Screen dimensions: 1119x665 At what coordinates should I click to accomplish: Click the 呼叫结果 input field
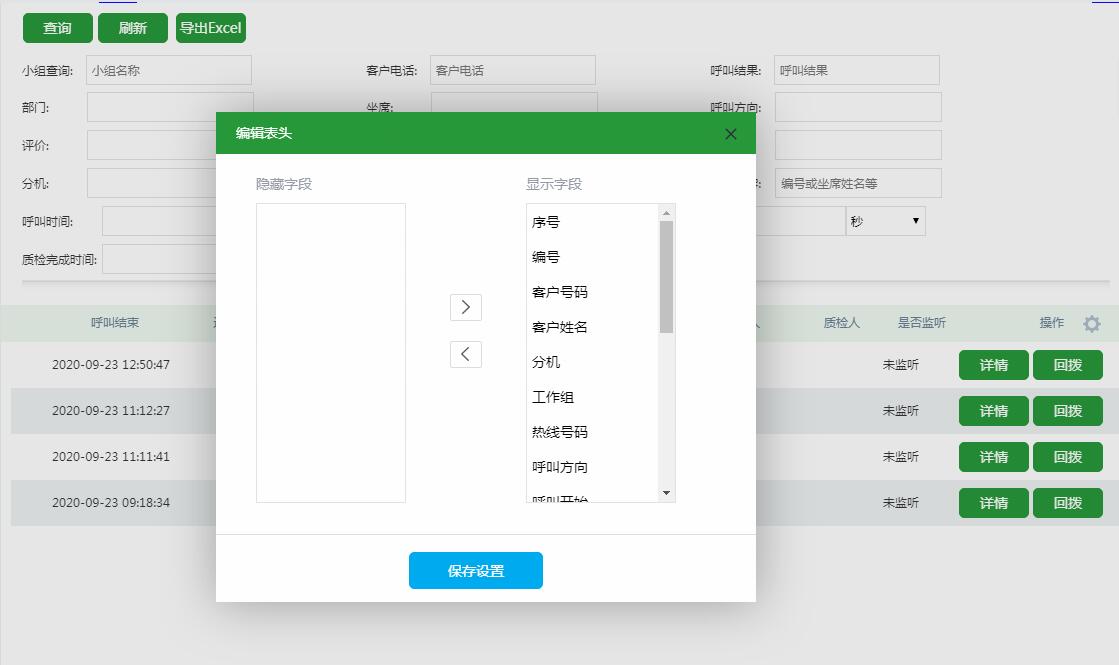pyautogui.click(x=856, y=70)
